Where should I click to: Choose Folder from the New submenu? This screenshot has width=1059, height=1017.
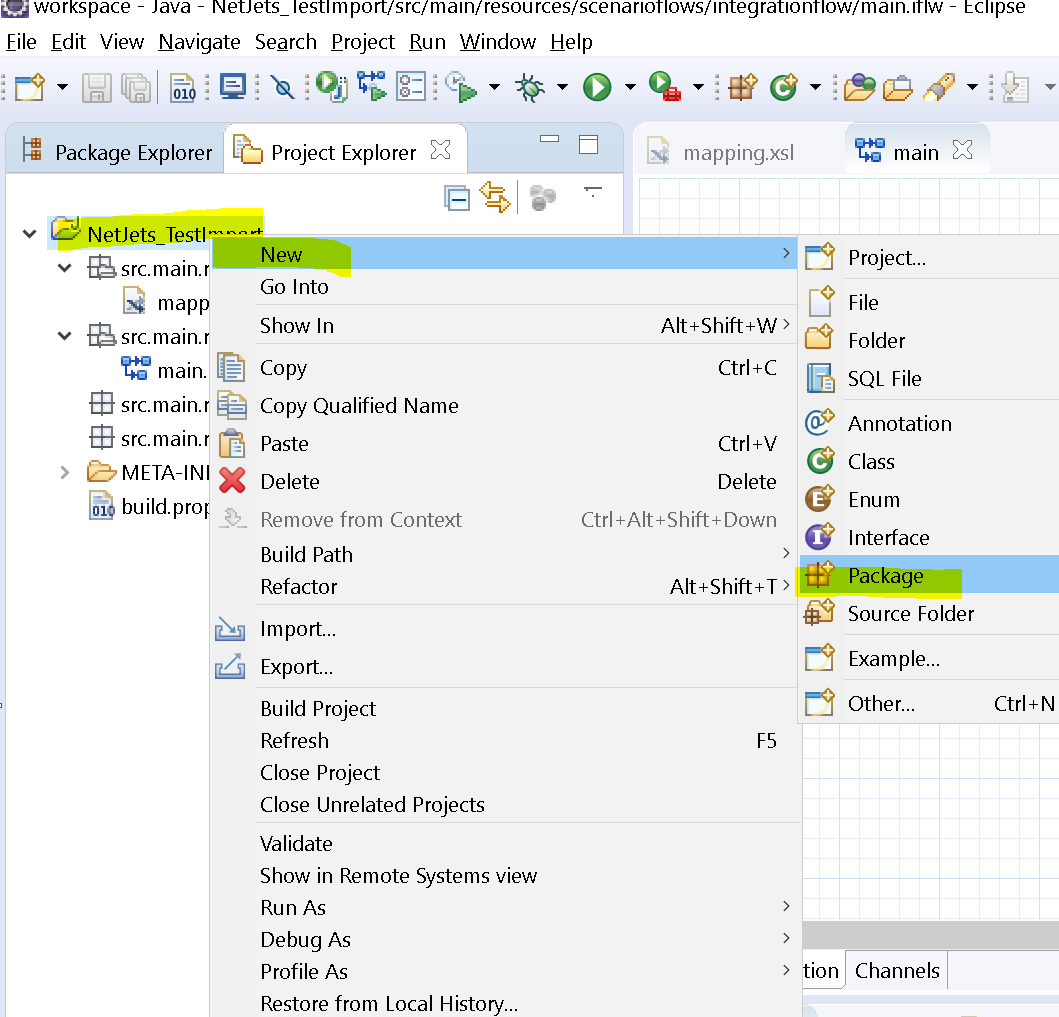tap(929, 340)
